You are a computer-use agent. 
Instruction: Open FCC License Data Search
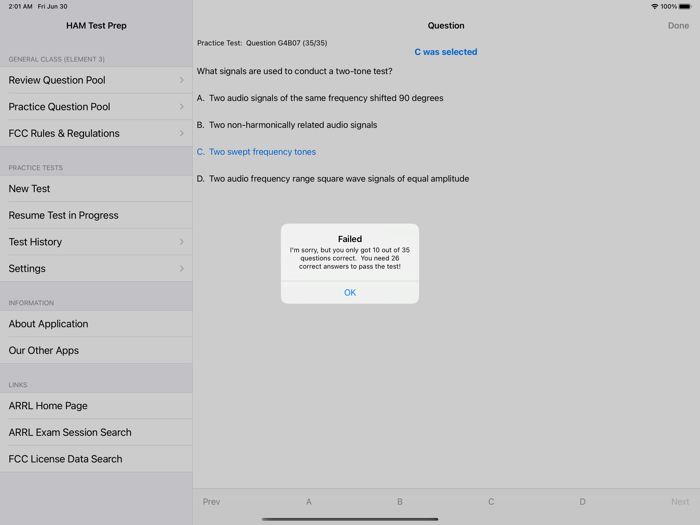click(x=96, y=459)
